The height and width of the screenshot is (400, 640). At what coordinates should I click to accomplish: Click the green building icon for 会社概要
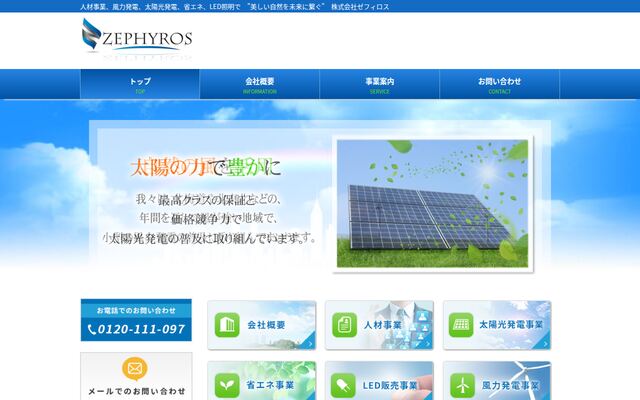click(227, 325)
